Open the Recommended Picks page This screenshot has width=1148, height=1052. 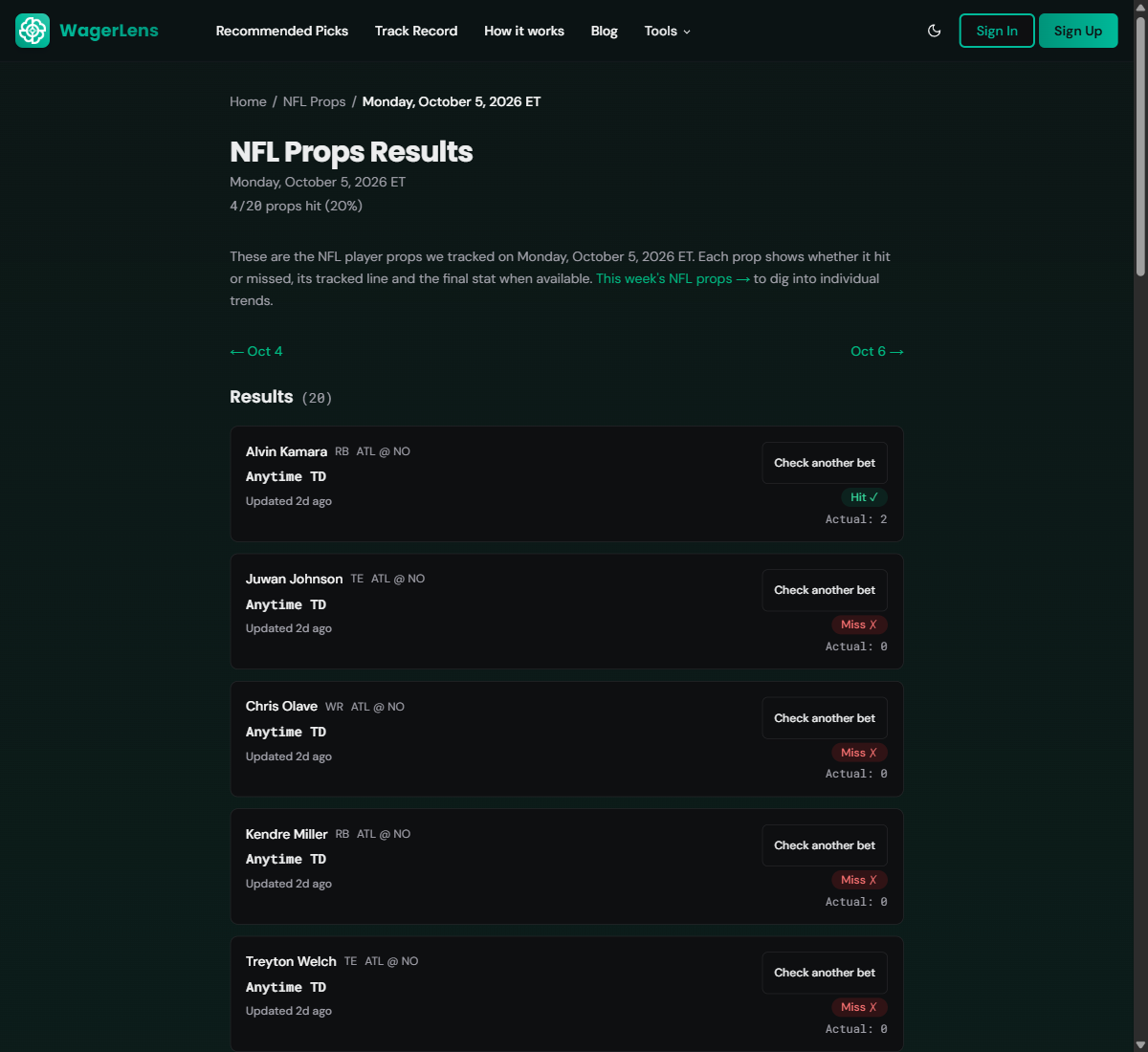[282, 31]
